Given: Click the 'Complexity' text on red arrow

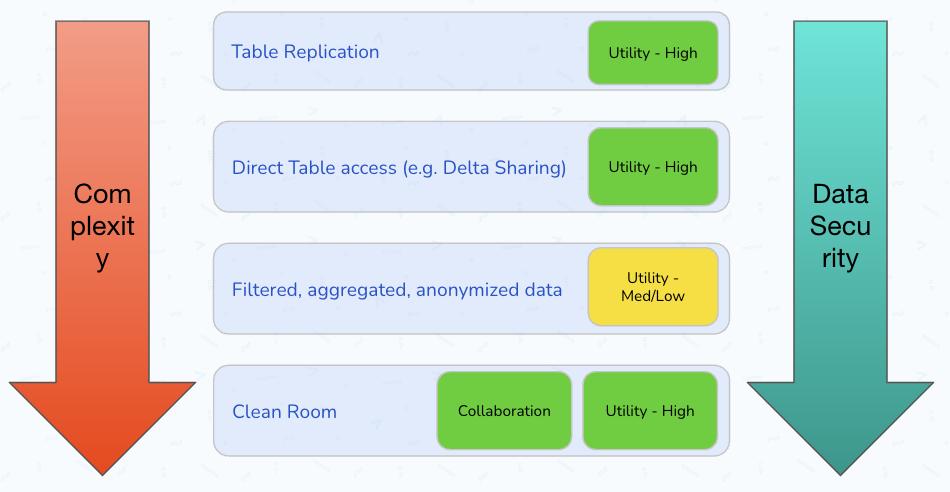Looking at the screenshot, I should 102,226.
